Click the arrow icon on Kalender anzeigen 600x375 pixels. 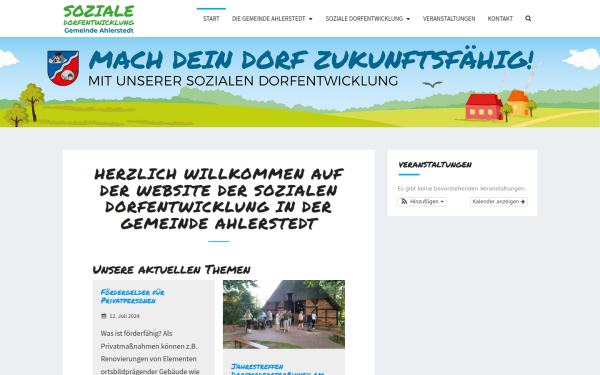pos(523,202)
